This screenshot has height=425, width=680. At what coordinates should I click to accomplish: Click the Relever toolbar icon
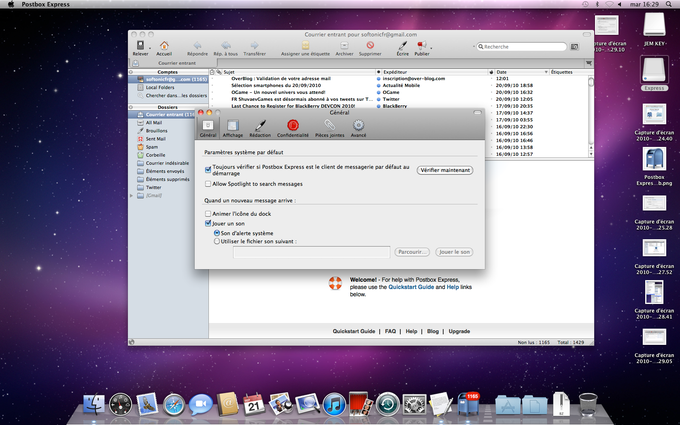141,46
